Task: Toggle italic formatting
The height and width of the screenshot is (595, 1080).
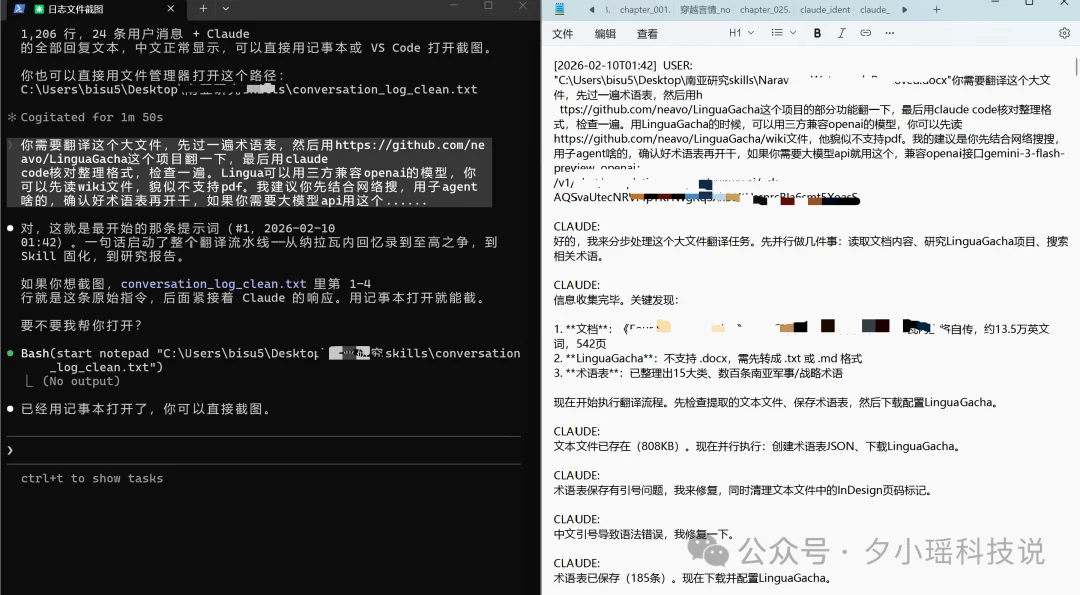Action: pos(841,33)
